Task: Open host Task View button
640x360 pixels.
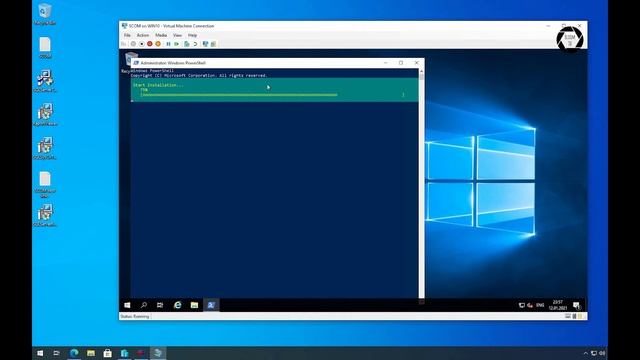Action: point(56,353)
